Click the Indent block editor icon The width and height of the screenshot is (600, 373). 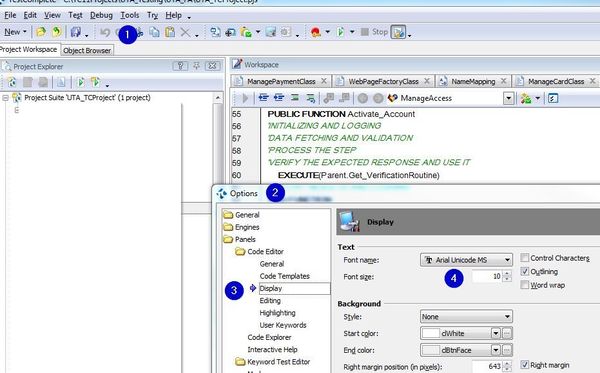(x=263, y=98)
